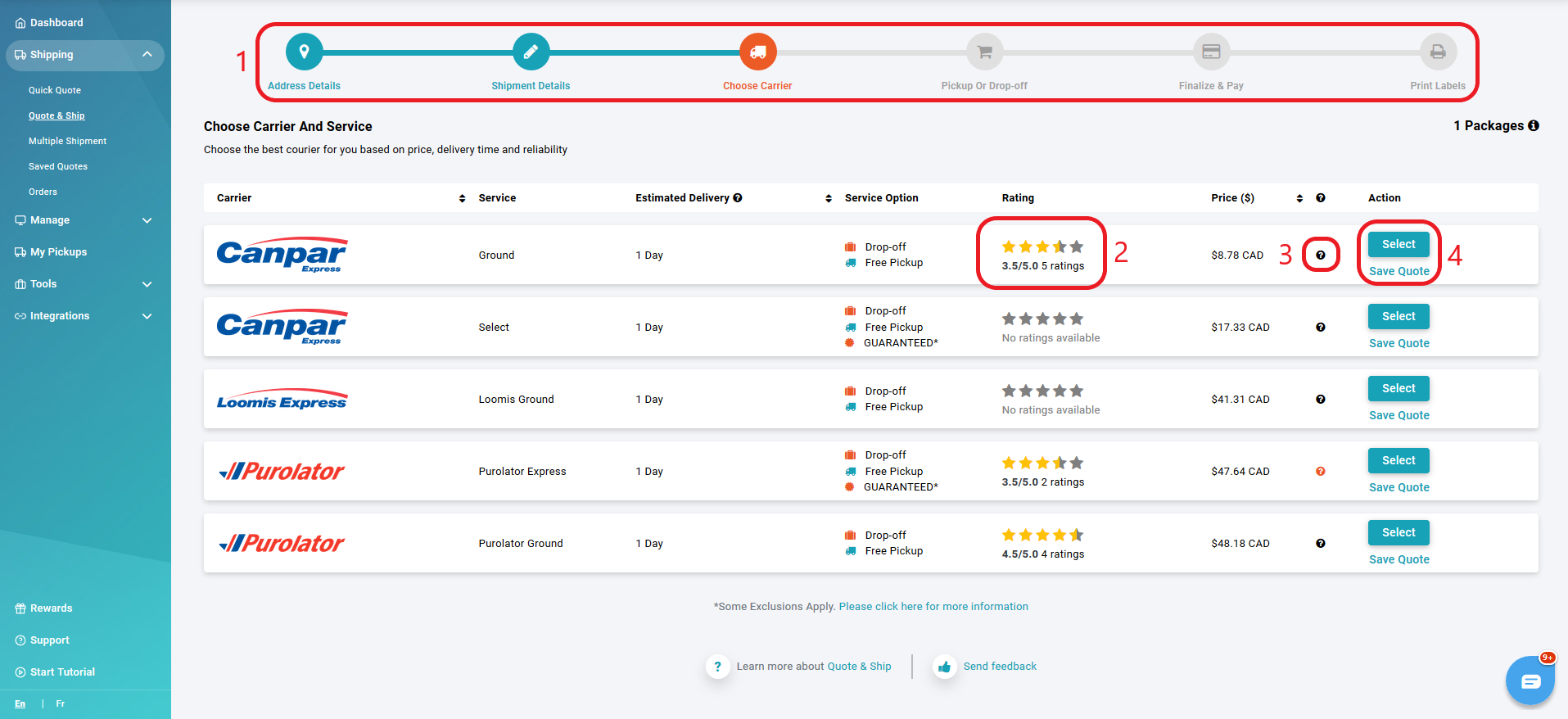
Task: Click the Address Details step pin icon
Action: click(x=304, y=52)
